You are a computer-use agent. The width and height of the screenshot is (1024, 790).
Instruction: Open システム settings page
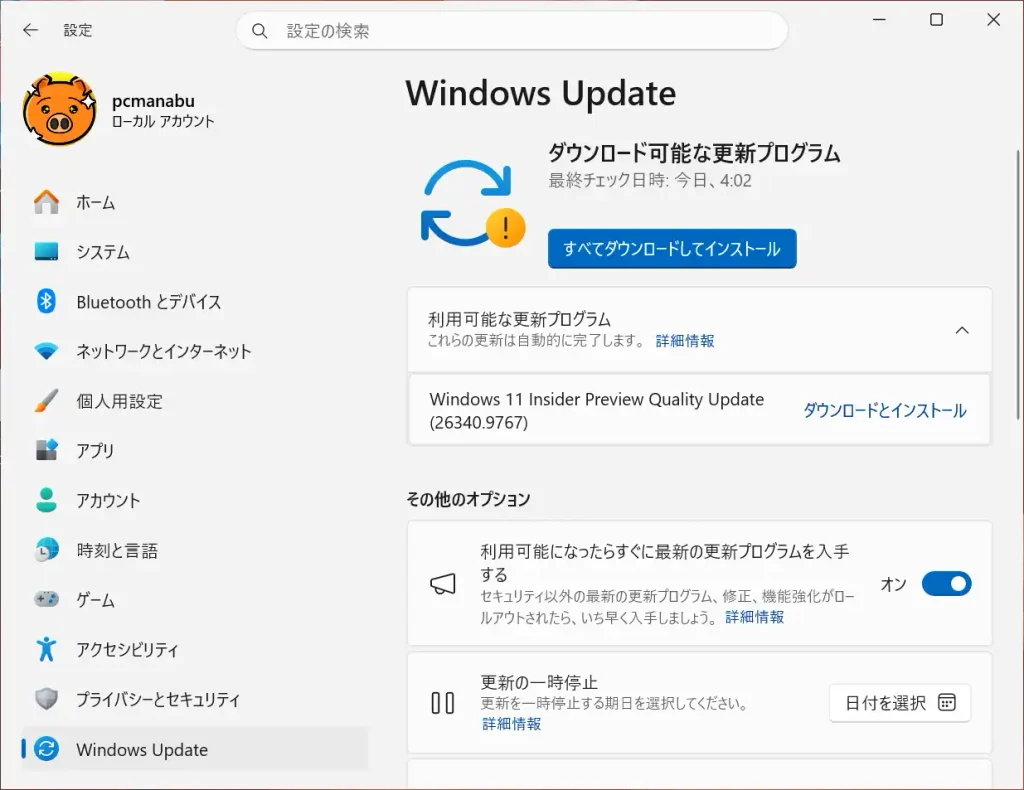point(195,252)
